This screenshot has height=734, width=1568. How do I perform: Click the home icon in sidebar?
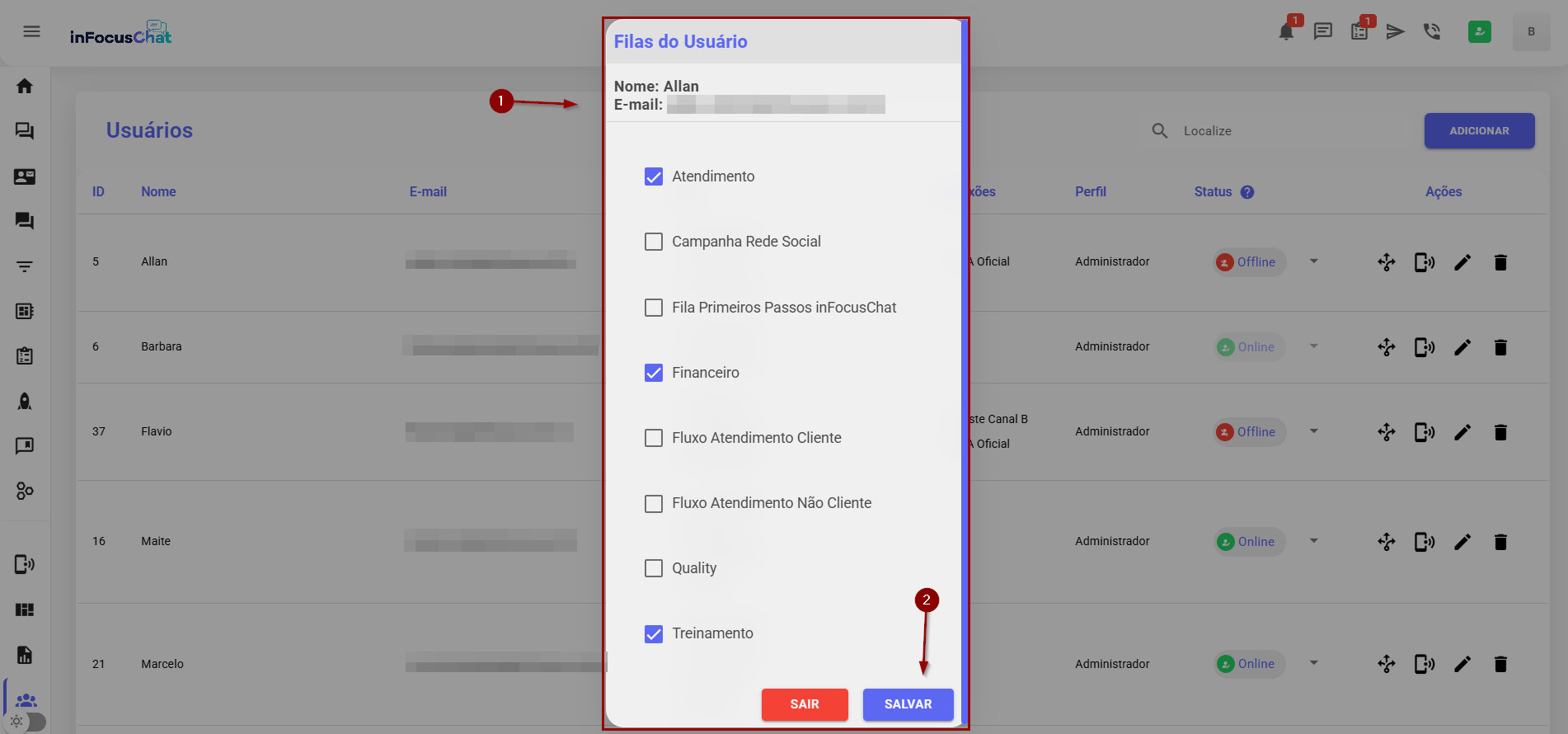pyautogui.click(x=25, y=87)
